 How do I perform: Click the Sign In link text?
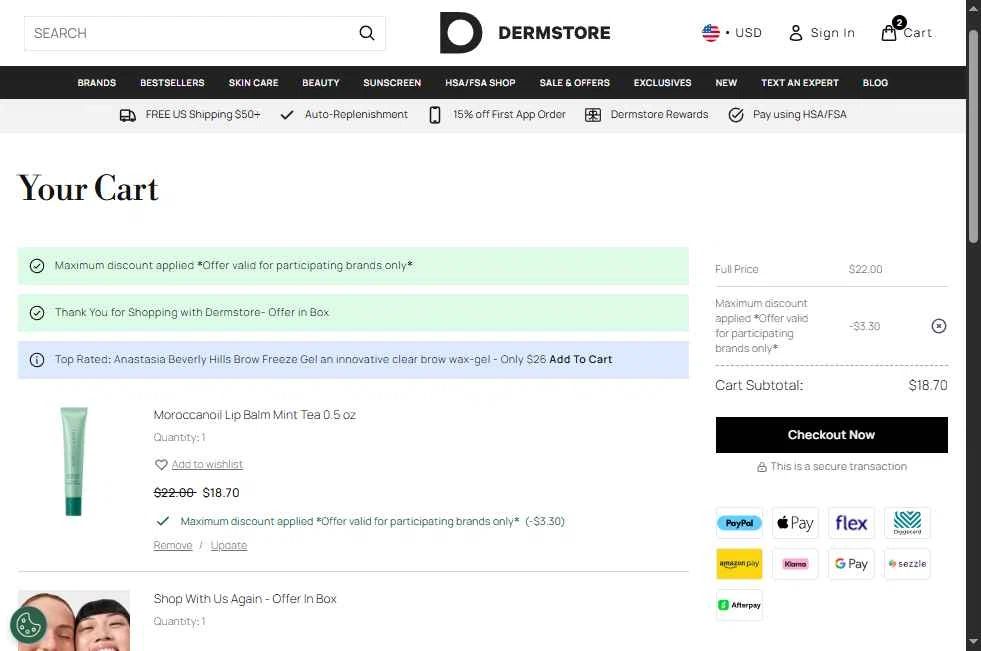click(832, 33)
